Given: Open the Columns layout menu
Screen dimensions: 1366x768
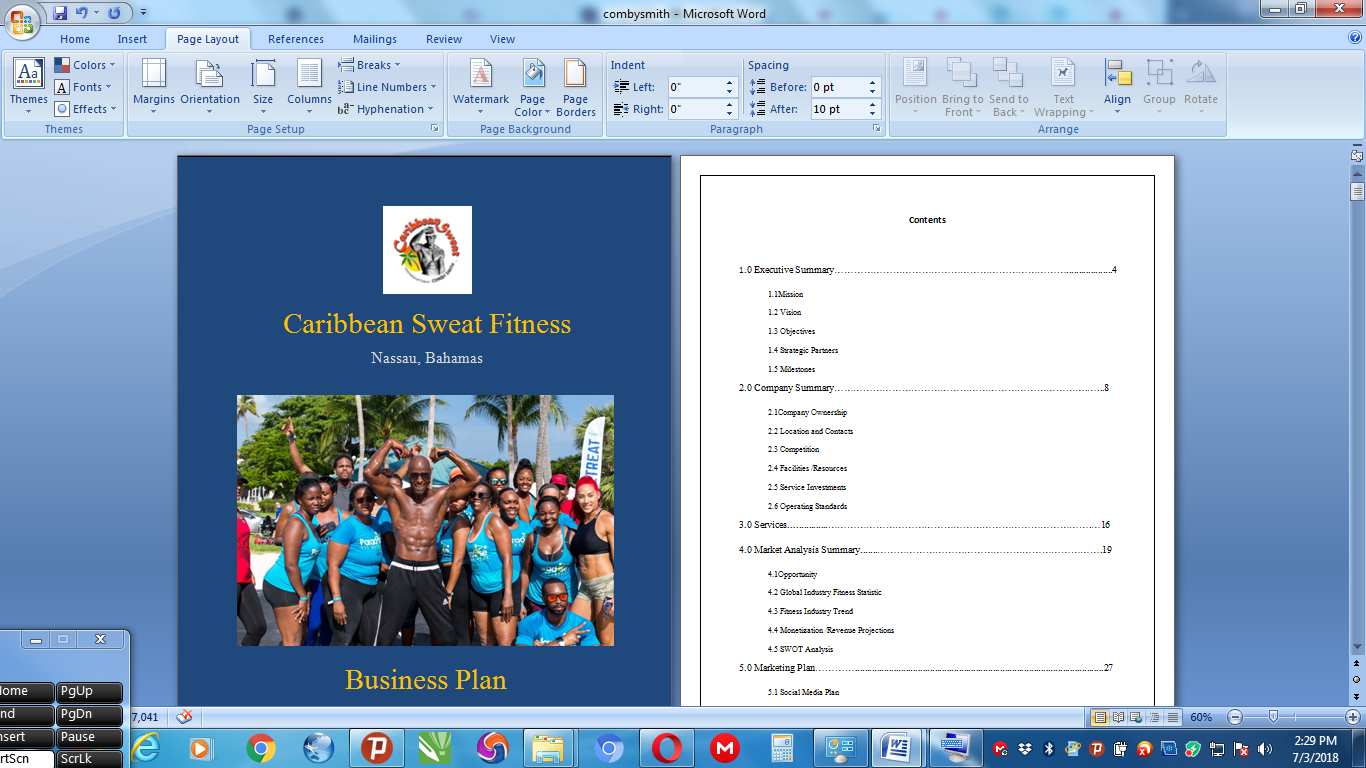Looking at the screenshot, I should (x=309, y=87).
